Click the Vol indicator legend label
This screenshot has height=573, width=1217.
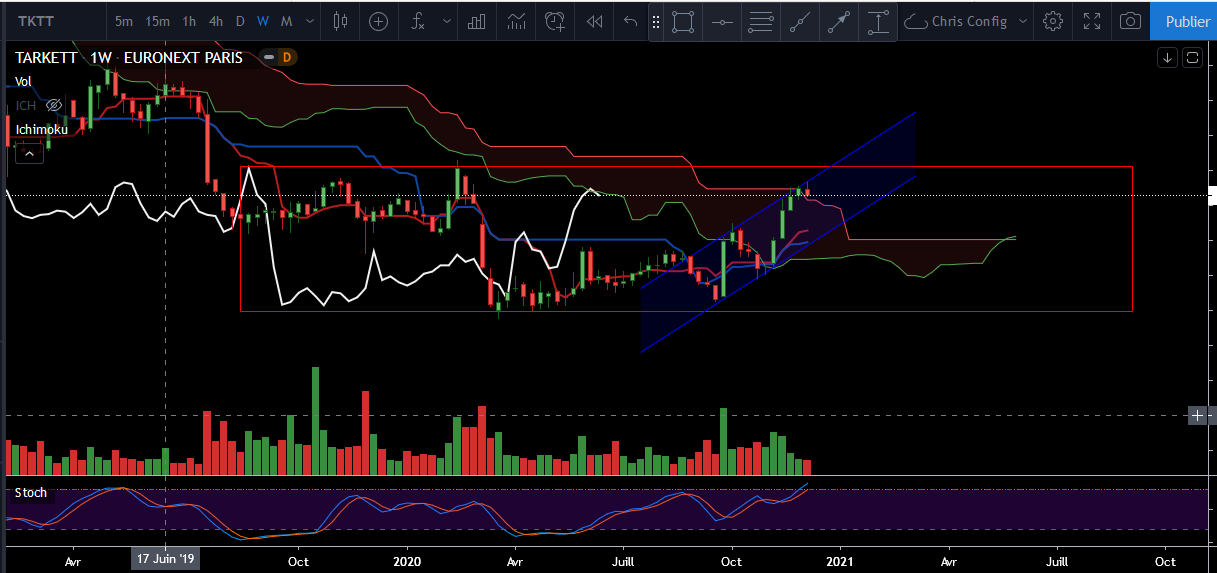point(23,81)
